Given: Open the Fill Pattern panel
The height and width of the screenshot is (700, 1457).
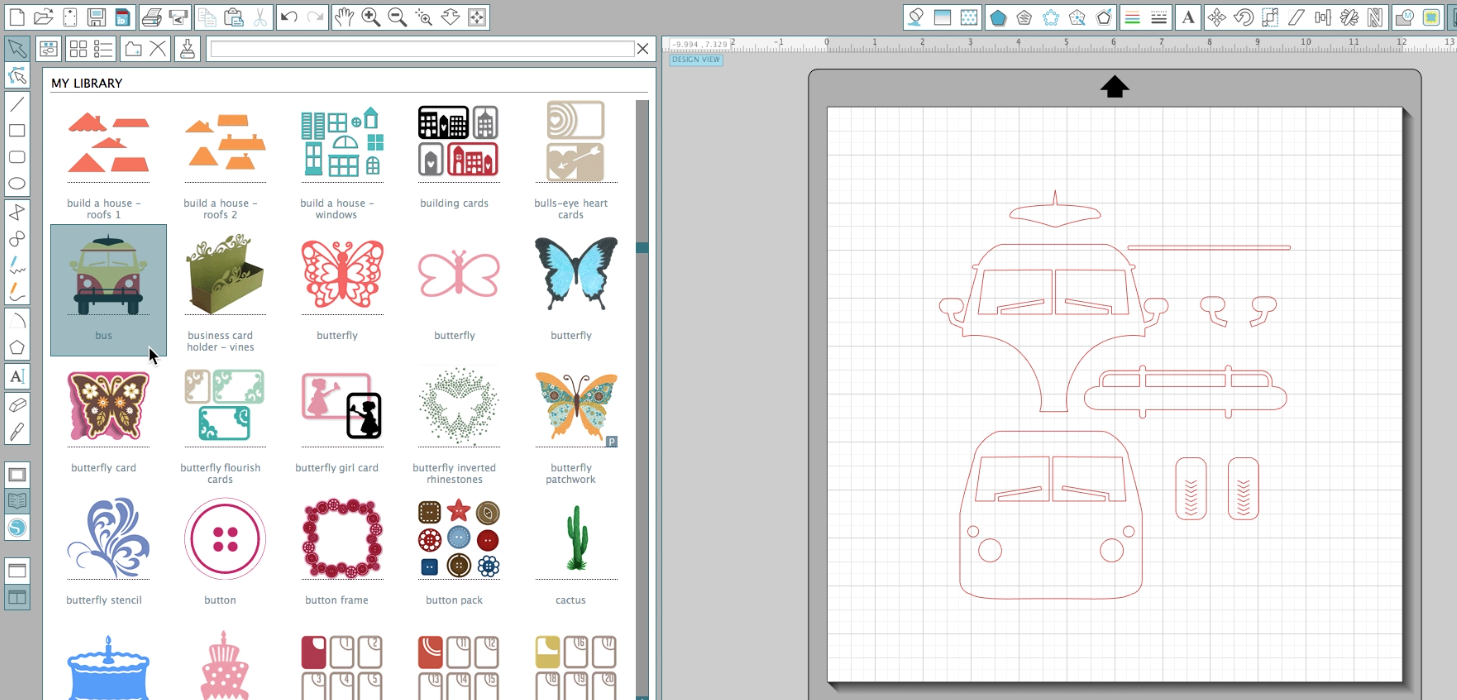Looking at the screenshot, I should [x=968, y=17].
